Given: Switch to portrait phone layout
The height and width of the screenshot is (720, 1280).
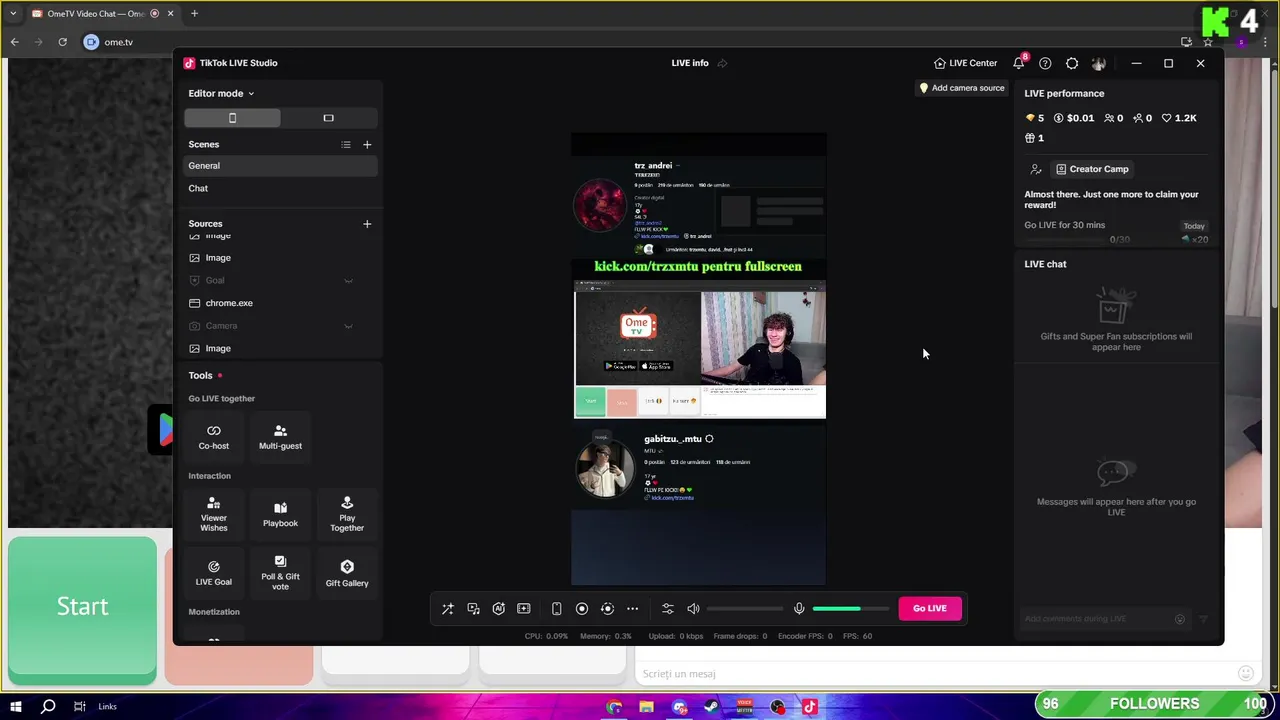Looking at the screenshot, I should pyautogui.click(x=232, y=118).
